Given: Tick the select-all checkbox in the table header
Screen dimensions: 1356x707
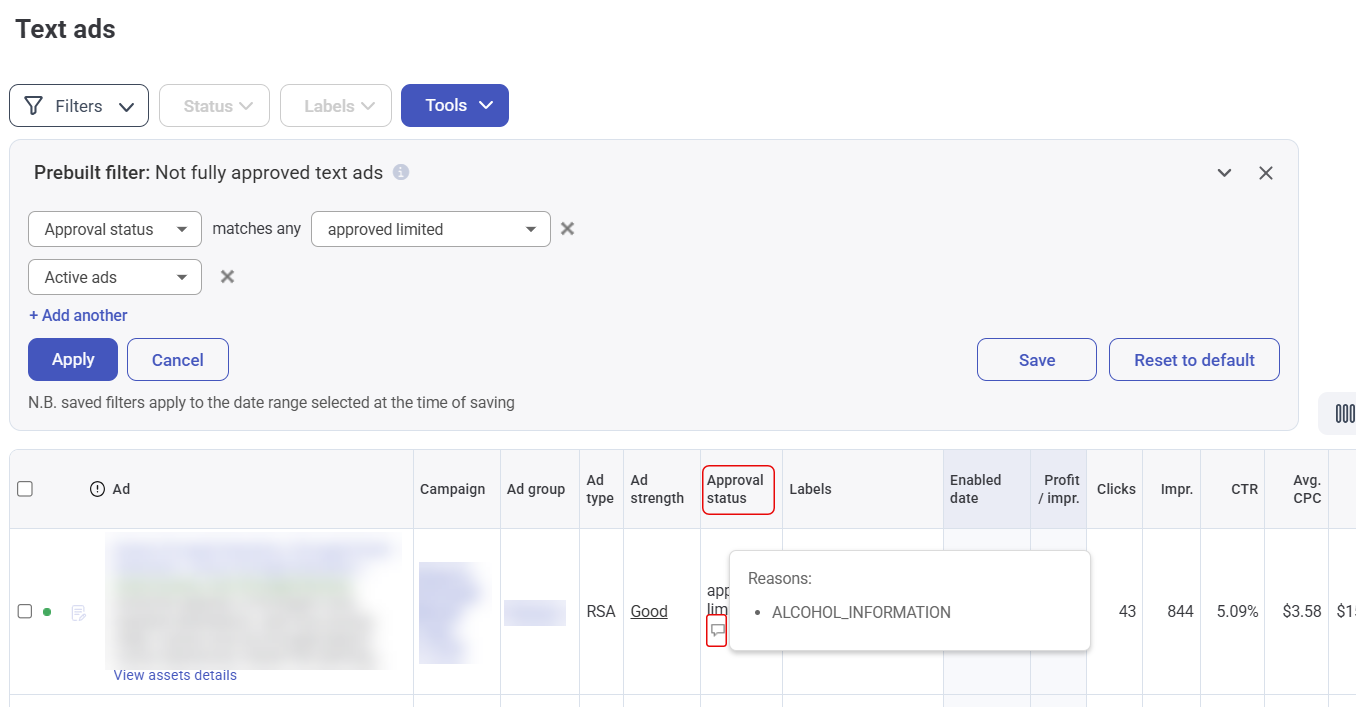Looking at the screenshot, I should coord(25,489).
